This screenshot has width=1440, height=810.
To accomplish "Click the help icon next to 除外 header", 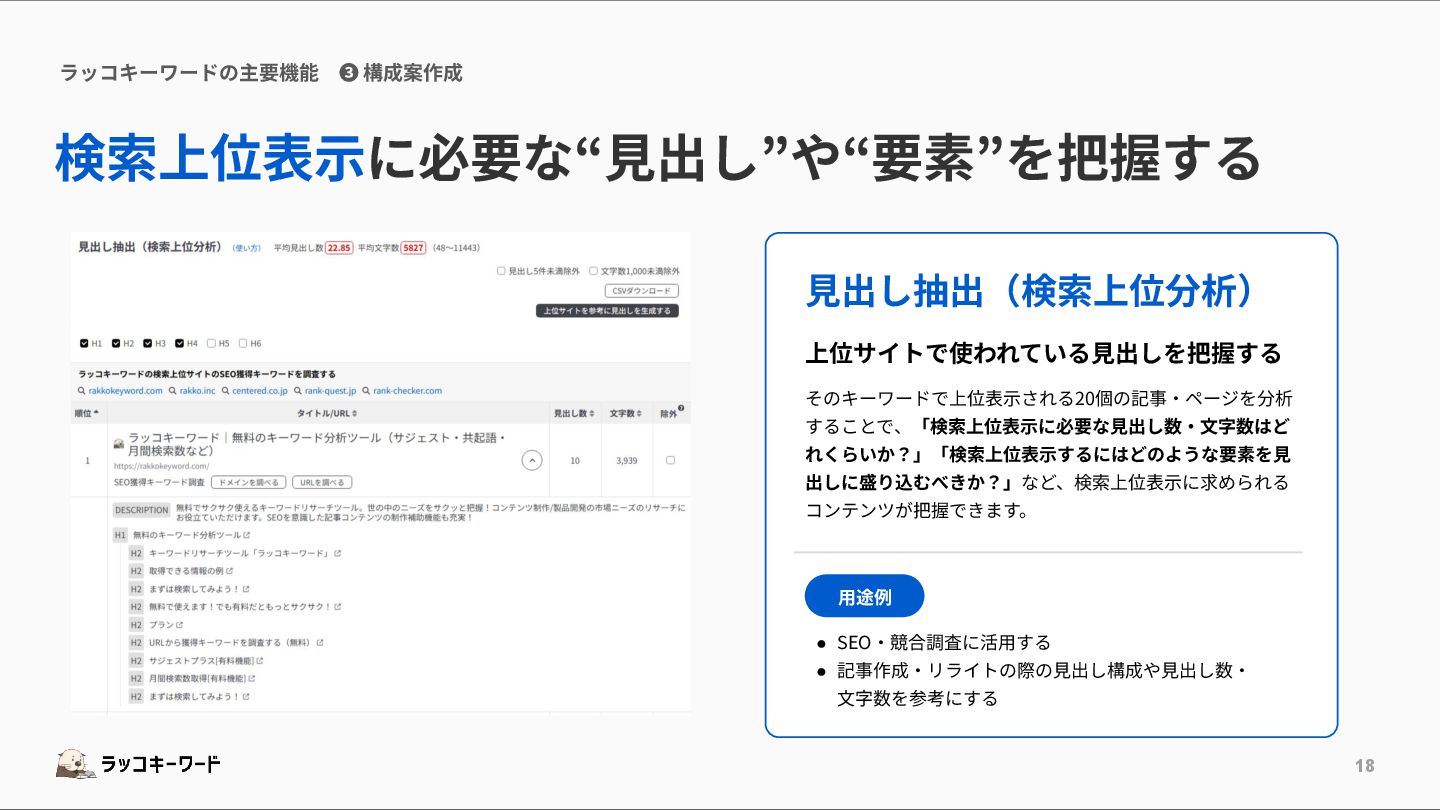I will coord(681,408).
